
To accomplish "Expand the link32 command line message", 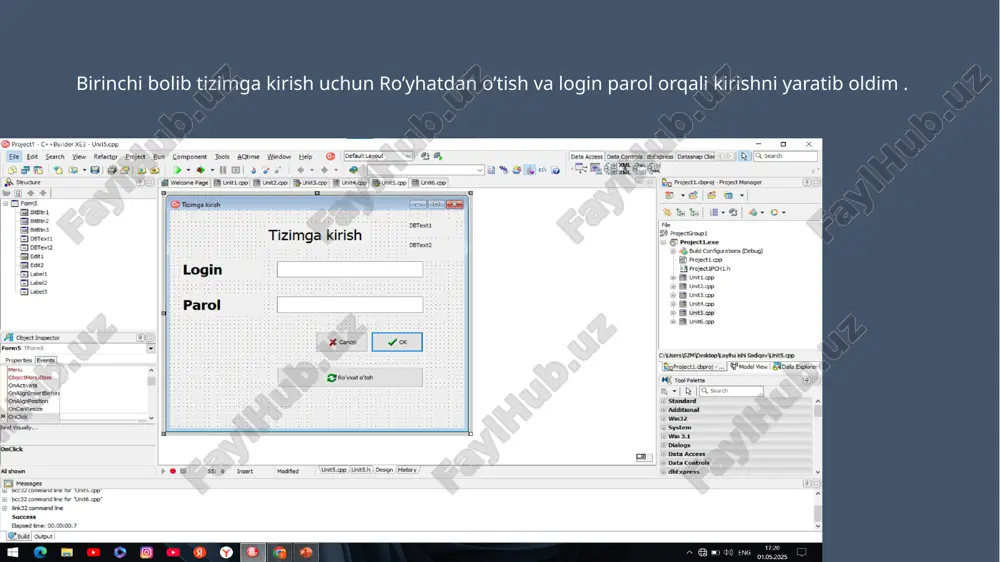I will [x=5, y=508].
